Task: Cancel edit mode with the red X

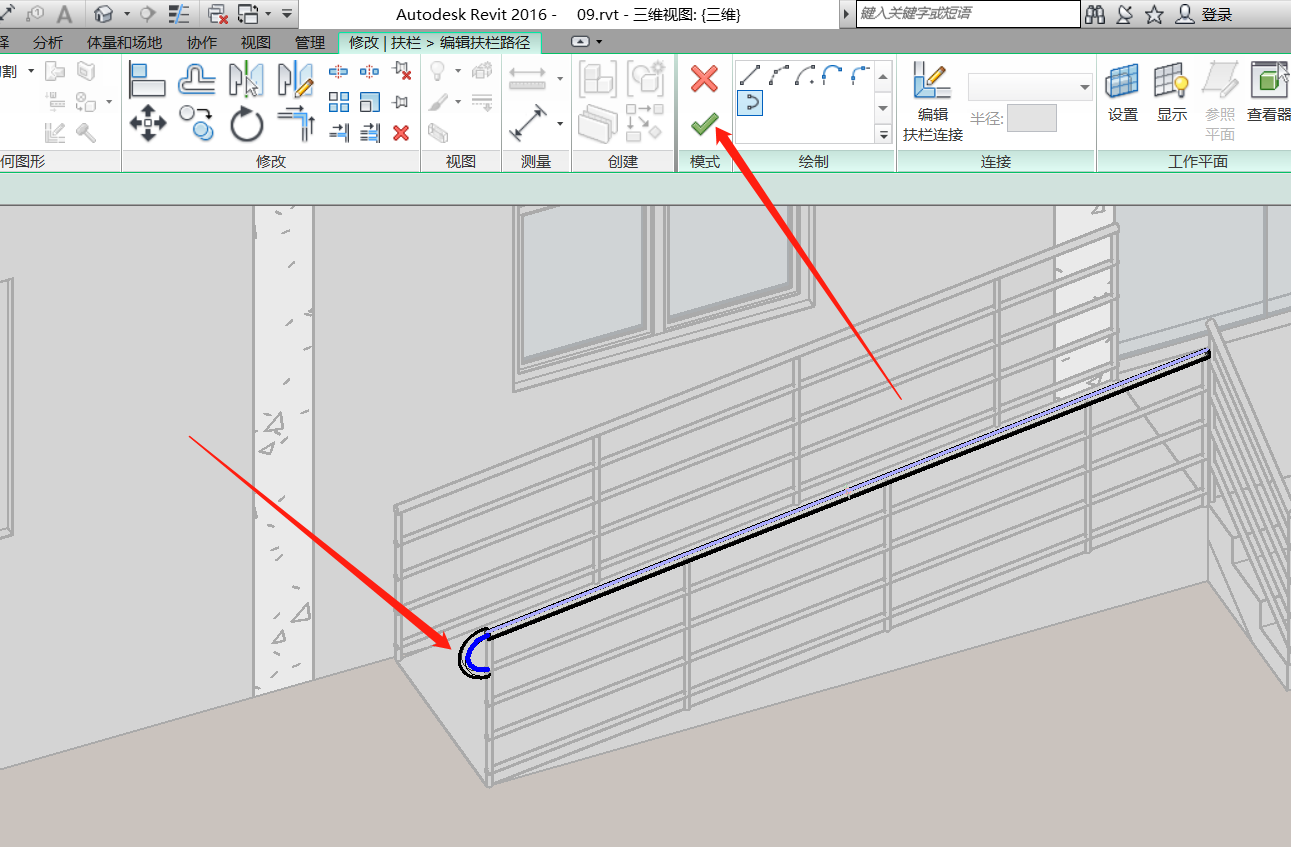Action: click(x=705, y=79)
